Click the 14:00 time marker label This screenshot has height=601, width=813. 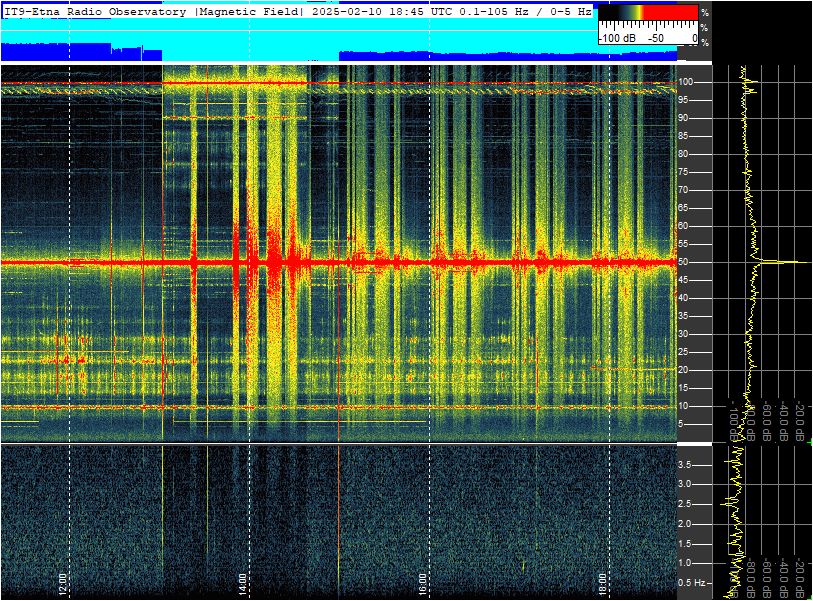tap(242, 584)
